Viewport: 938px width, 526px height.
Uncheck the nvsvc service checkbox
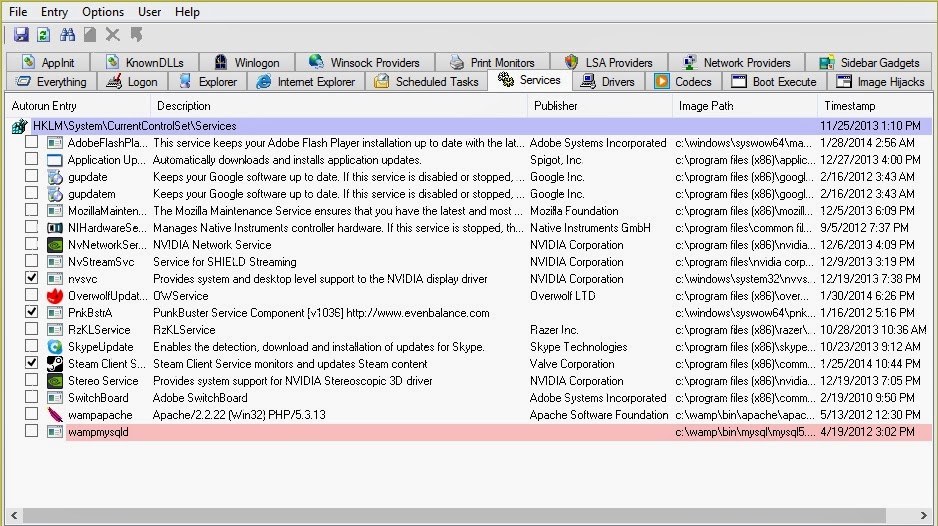pyautogui.click(x=32, y=278)
